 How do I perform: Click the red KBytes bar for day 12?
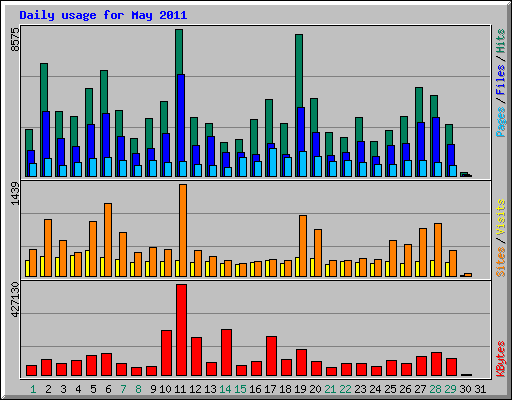197,357
